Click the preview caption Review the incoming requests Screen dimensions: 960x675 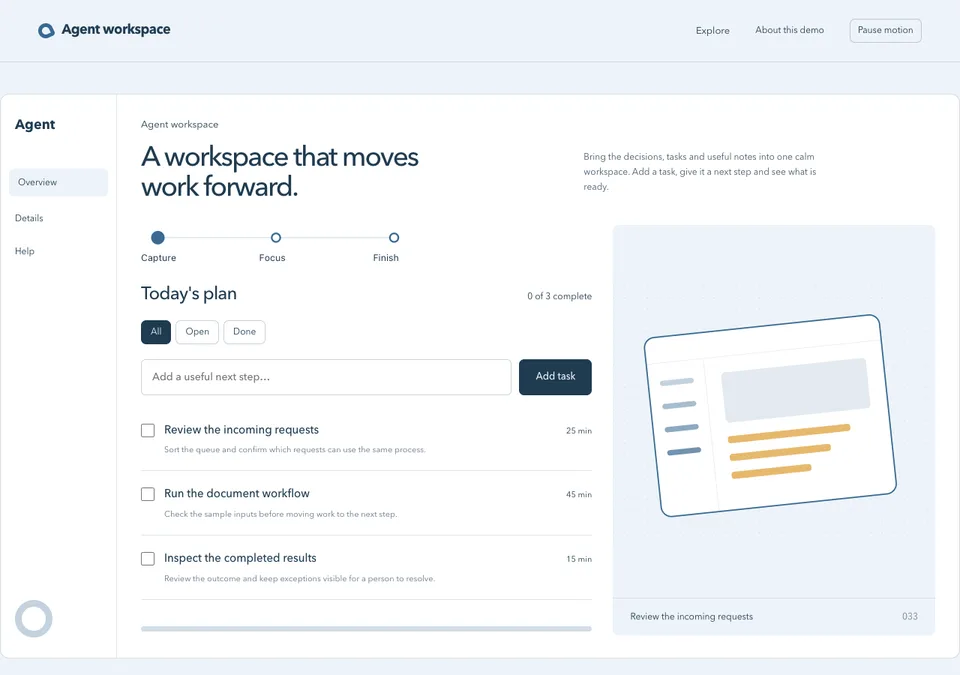coord(691,616)
